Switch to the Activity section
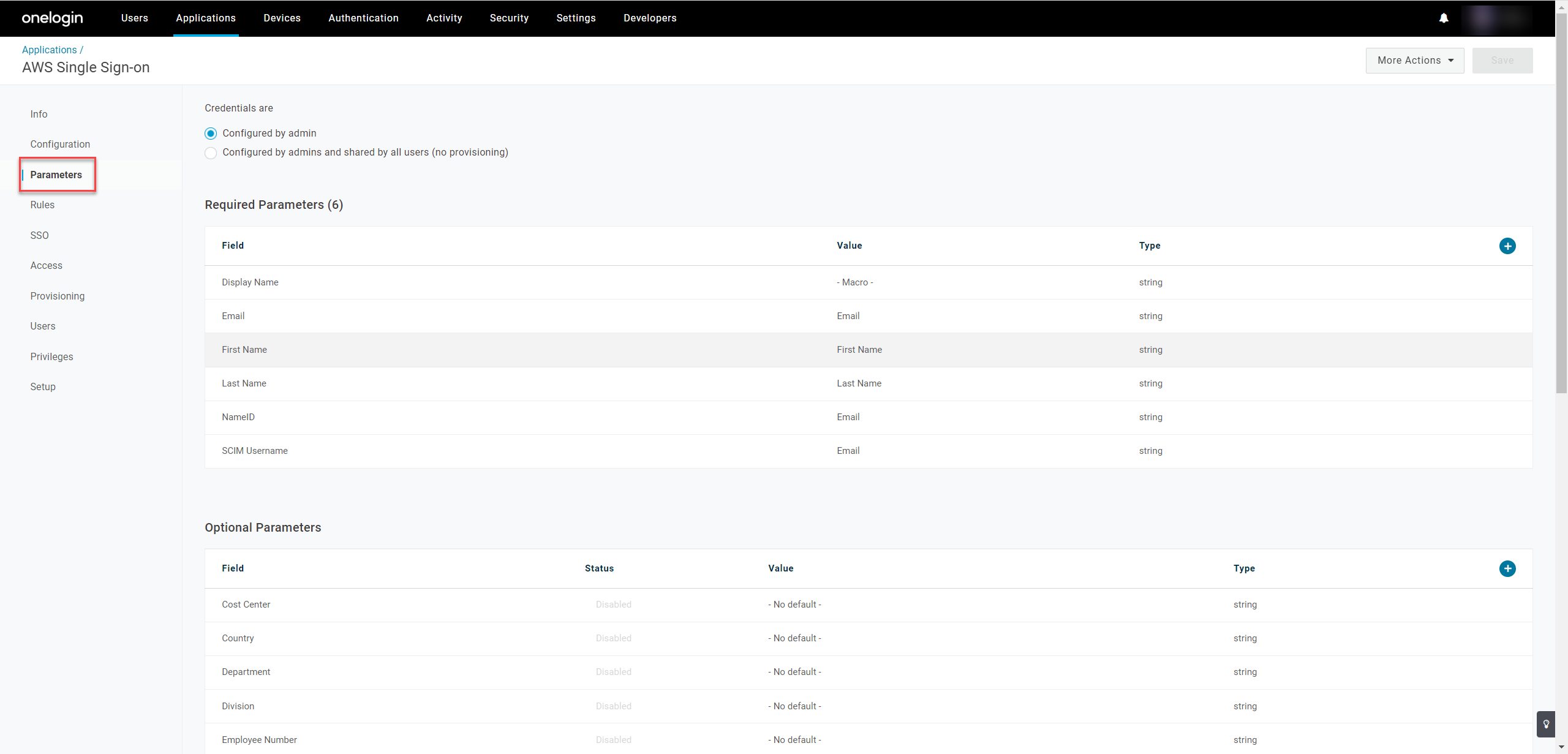1568x754 pixels. 444,18
